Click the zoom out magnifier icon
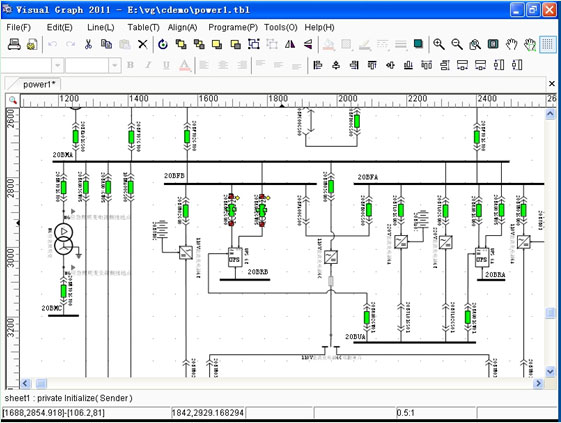Screen dimensions: 561x423 pyautogui.click(x=457, y=44)
